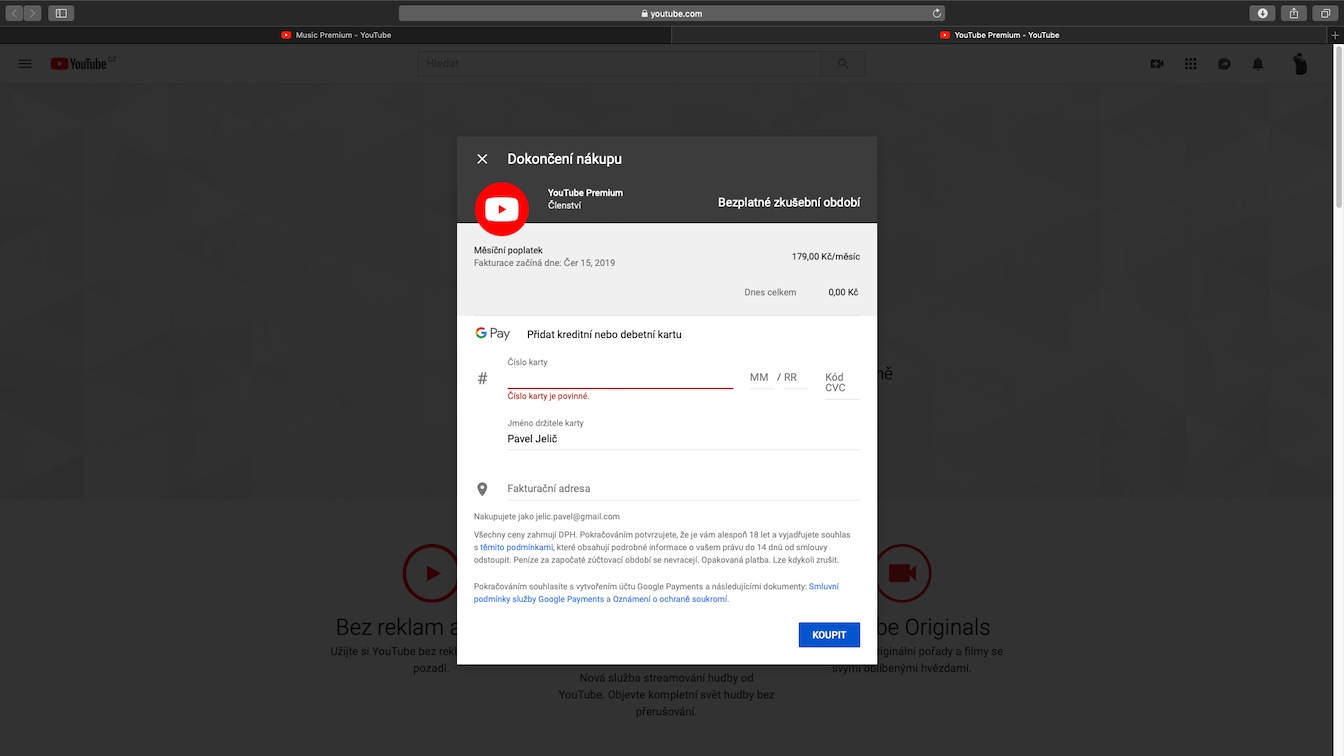Screen dimensions: 1344x756
Task: Open the messages icon in YouTube header
Action: point(1224,64)
